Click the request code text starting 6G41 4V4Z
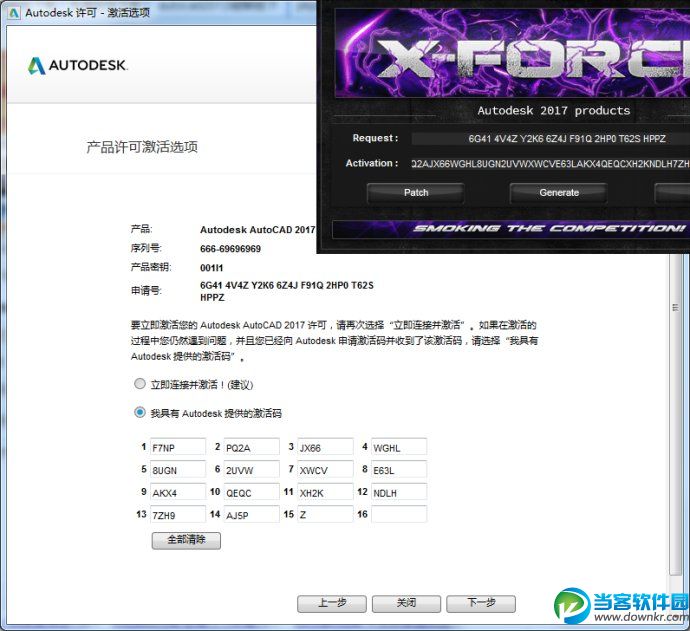The width and height of the screenshot is (690, 631). click(x=286, y=291)
